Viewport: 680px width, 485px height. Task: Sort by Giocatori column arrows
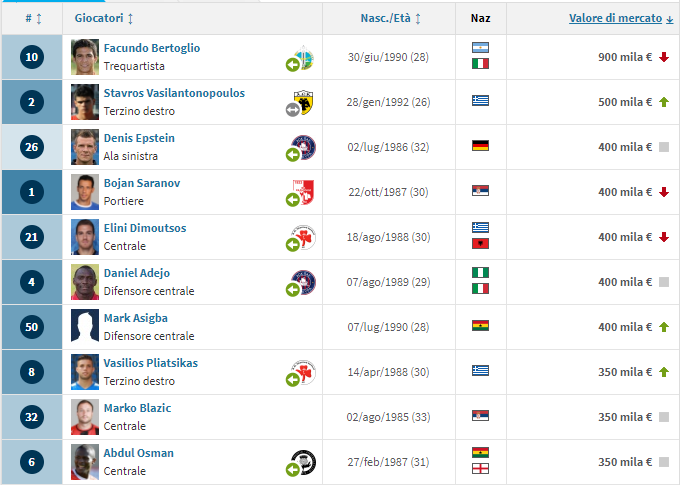point(130,18)
